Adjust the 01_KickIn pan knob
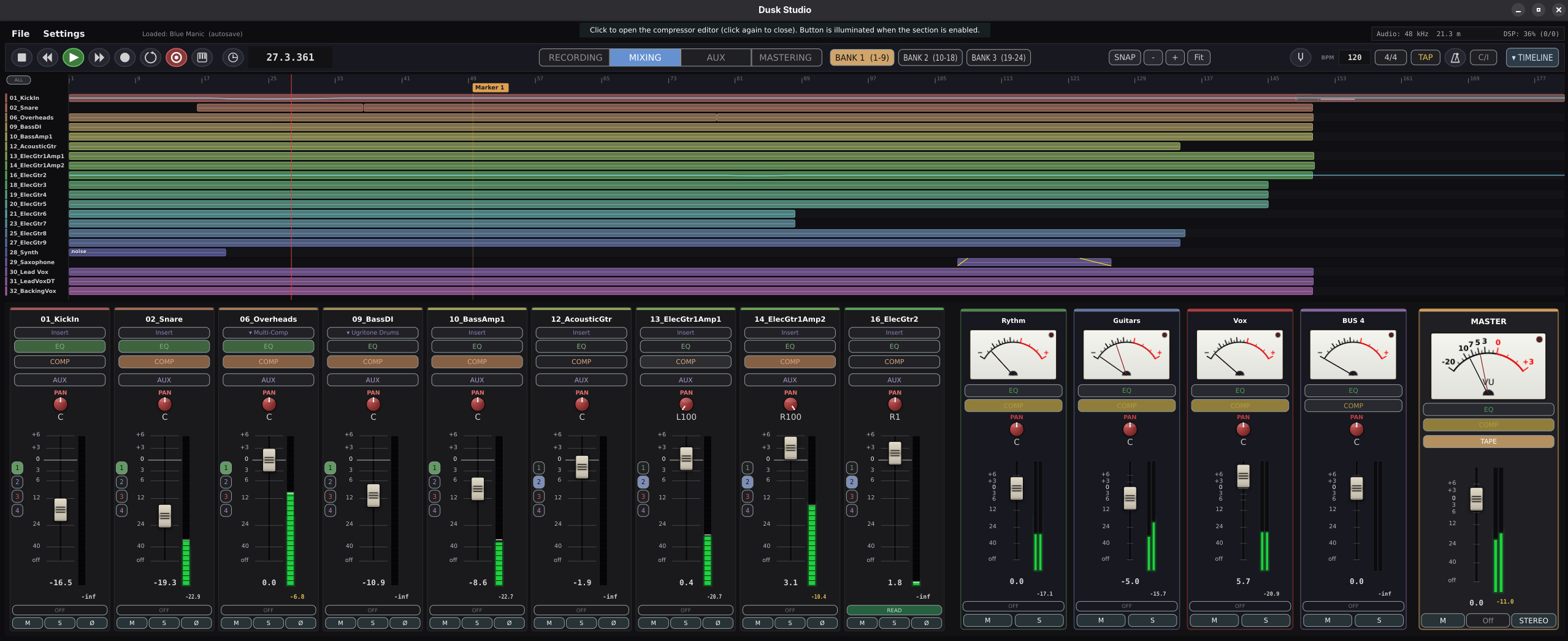Screen dimensions: 1568x641 click(60, 404)
